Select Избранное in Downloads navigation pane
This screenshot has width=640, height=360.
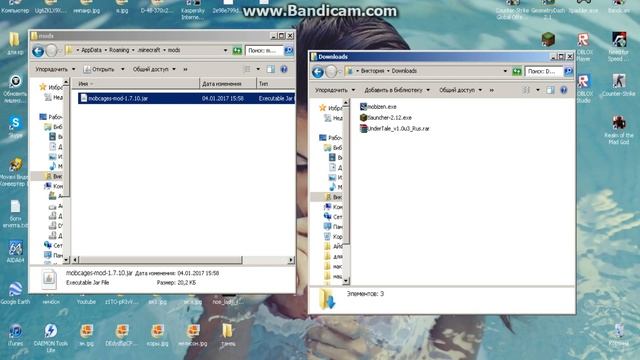click(x=332, y=108)
